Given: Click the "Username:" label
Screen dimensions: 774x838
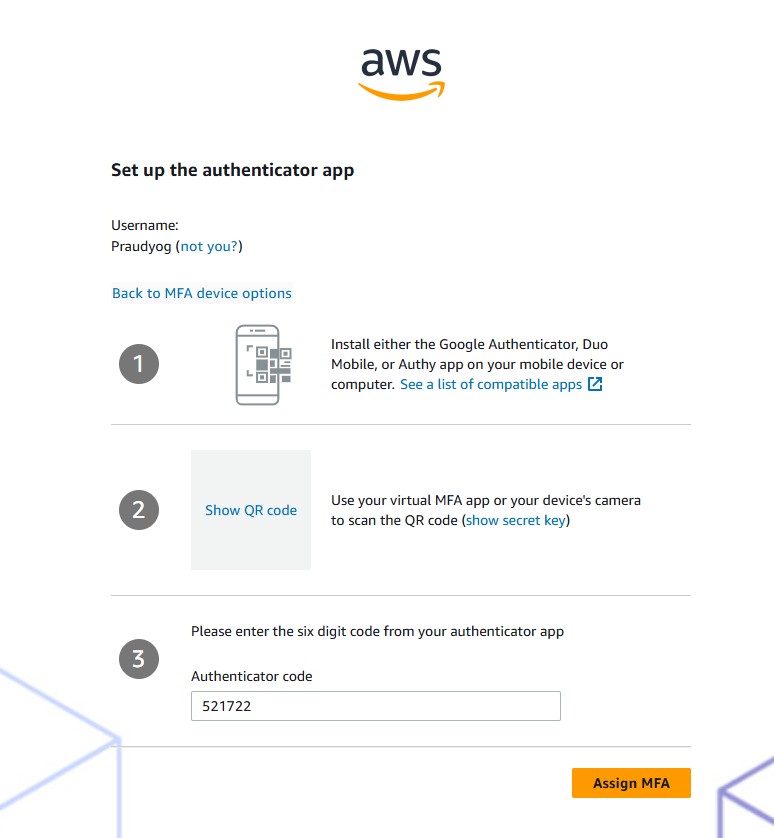Looking at the screenshot, I should tap(144, 226).
